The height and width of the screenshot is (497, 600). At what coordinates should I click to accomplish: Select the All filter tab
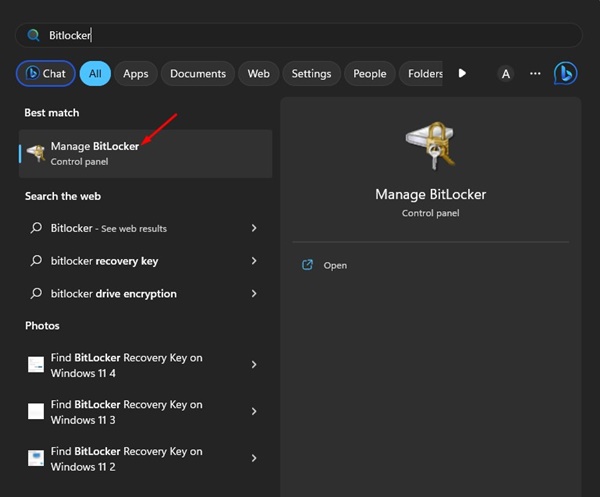click(x=95, y=73)
